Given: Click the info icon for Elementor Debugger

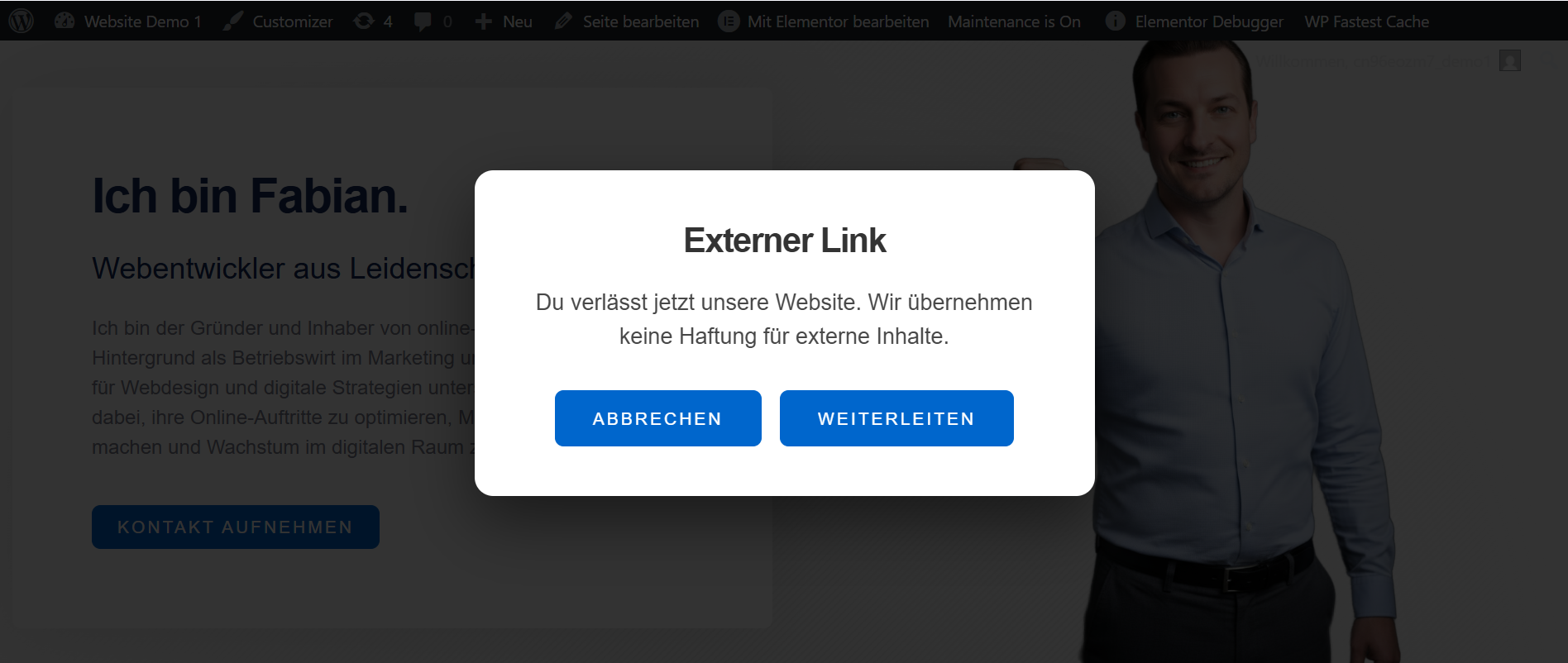Looking at the screenshot, I should coord(1116,21).
